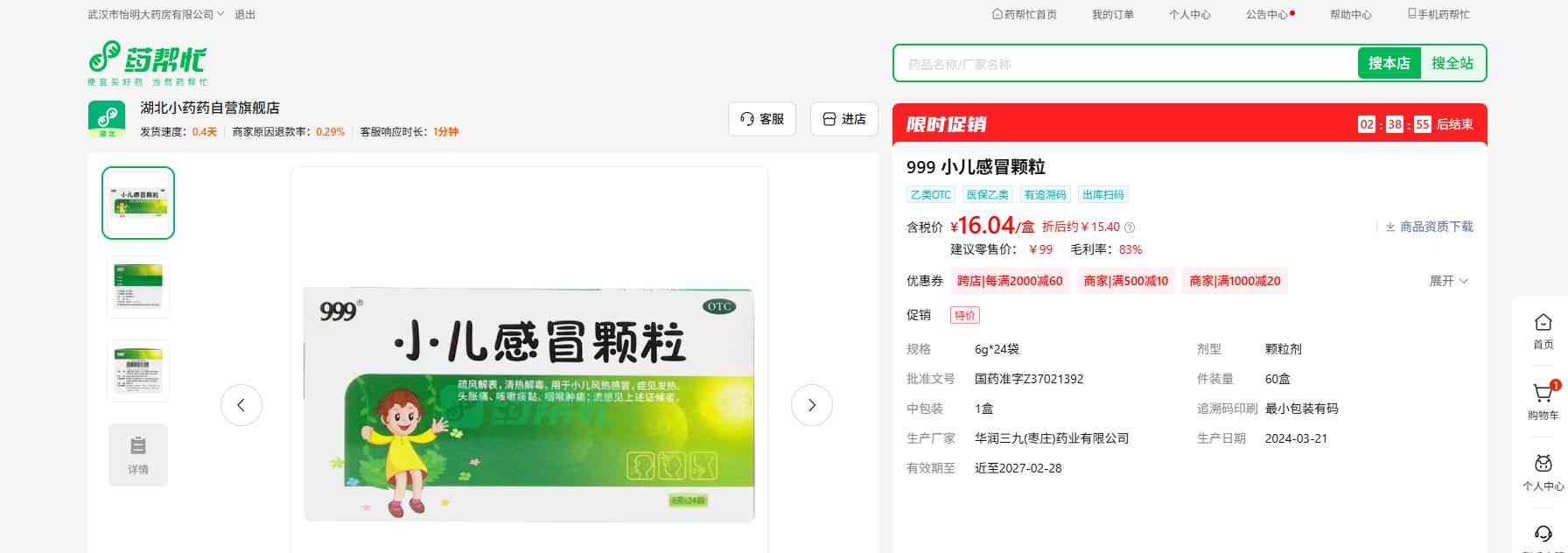Focus the drug name search field
Screen dimensions: 1568x553
click(x=1124, y=64)
